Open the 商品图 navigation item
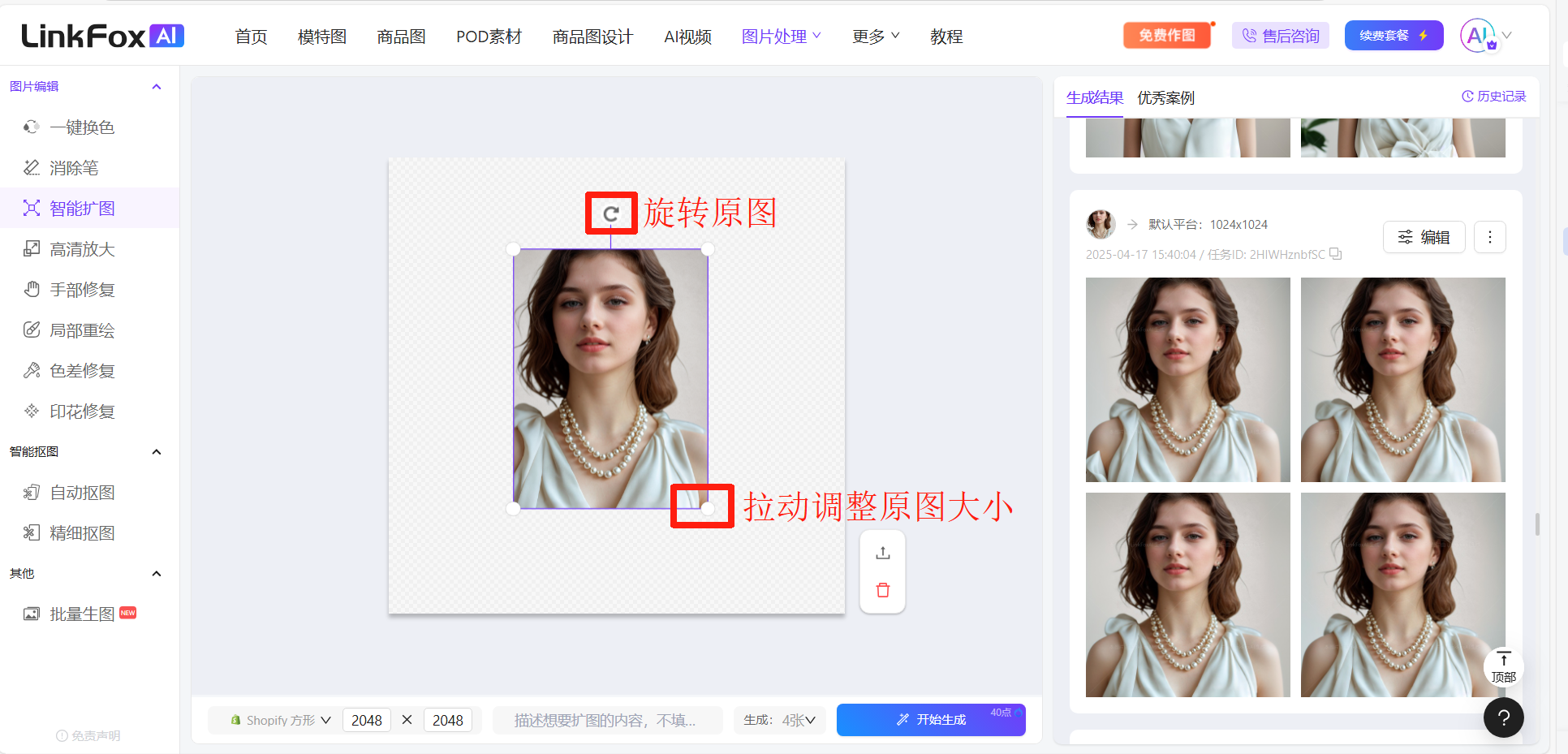This screenshot has width=1568, height=754. (x=401, y=37)
